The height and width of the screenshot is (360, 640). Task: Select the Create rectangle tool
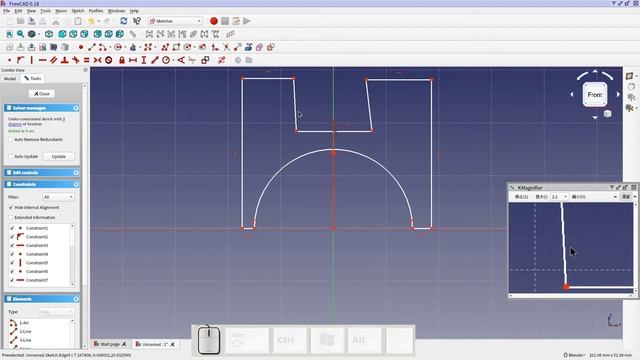pyautogui.click(x=176, y=47)
